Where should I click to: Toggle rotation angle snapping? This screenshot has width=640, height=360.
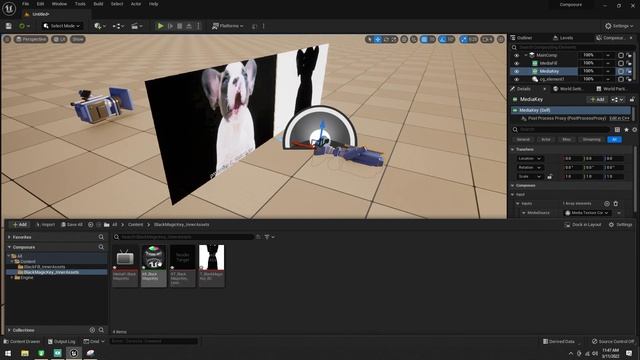click(442, 39)
